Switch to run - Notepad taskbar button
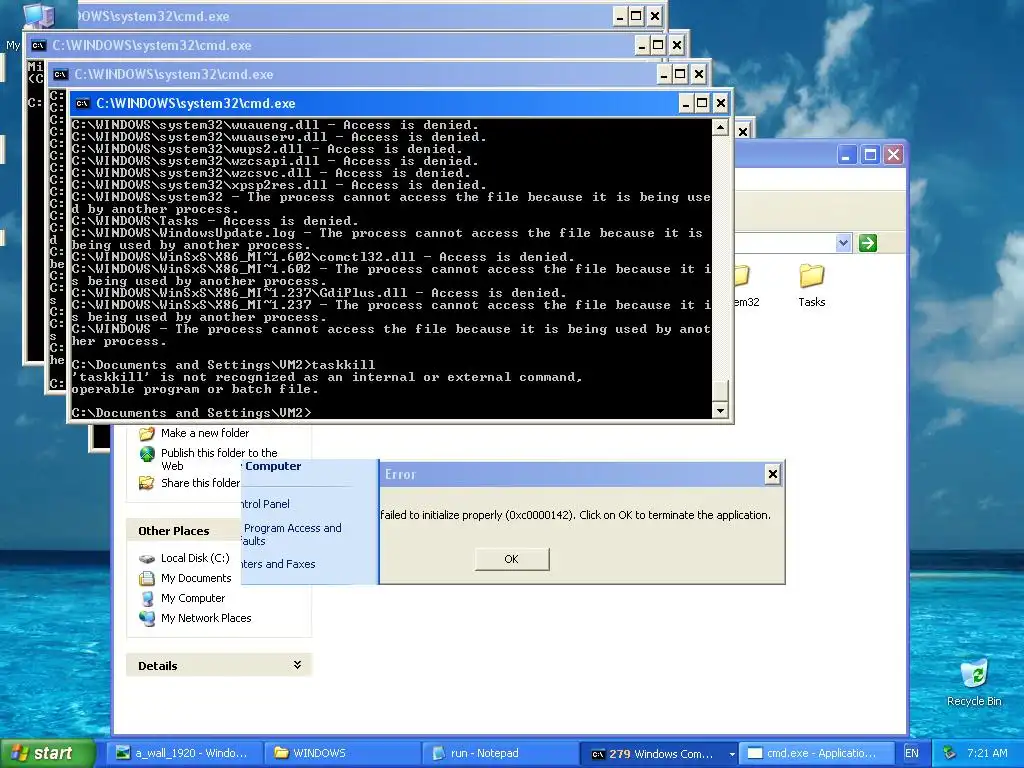Image resolution: width=1024 pixels, height=768 pixels. pos(500,753)
